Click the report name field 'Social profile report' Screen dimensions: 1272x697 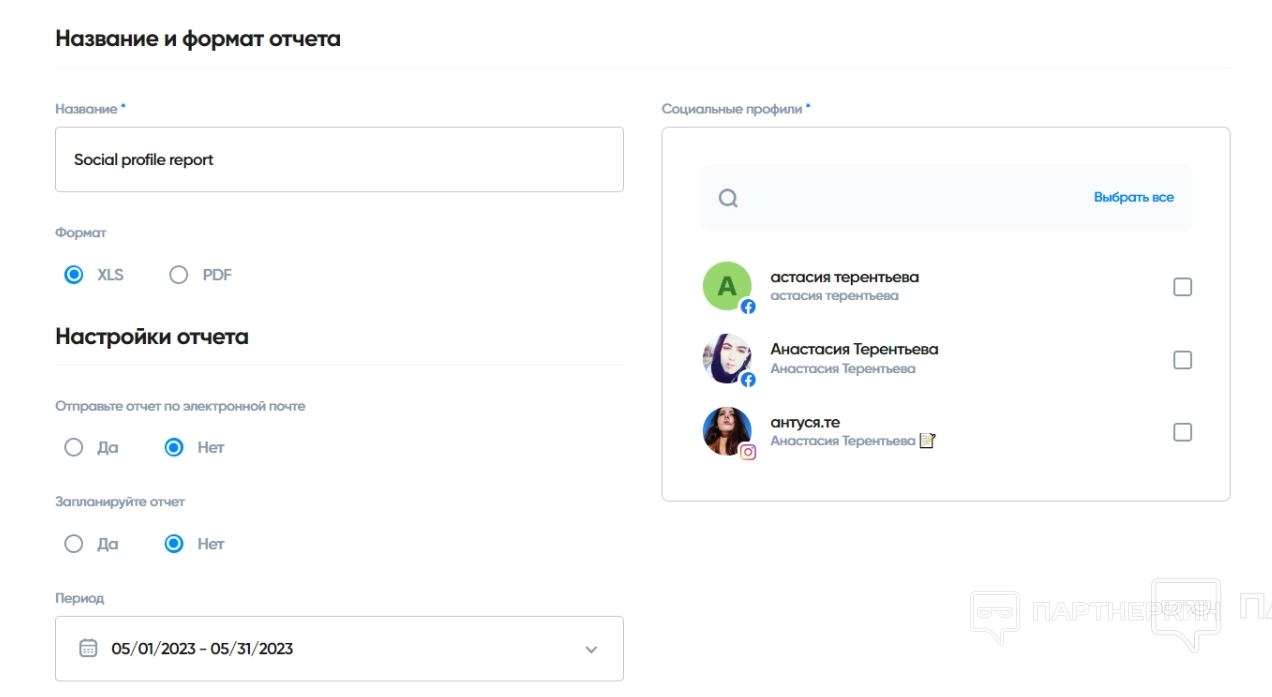pyautogui.click(x=339, y=160)
